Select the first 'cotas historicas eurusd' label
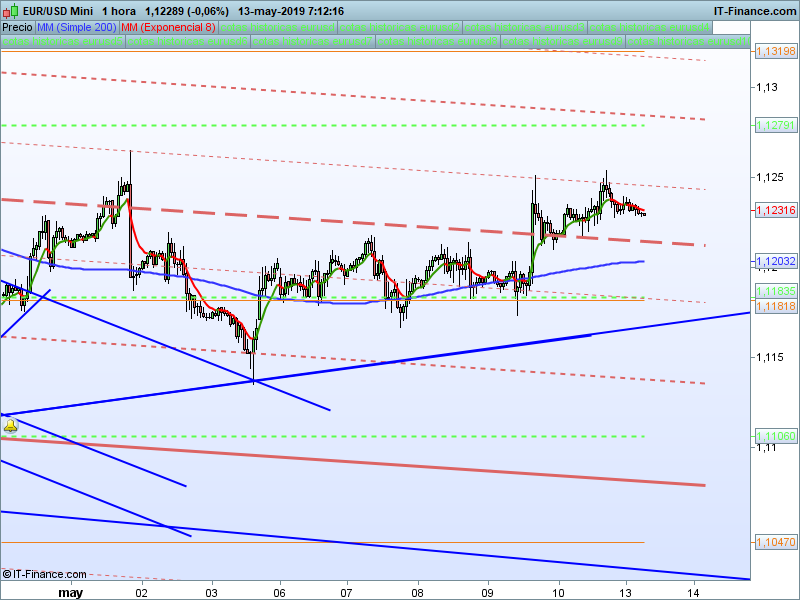 tap(278, 27)
